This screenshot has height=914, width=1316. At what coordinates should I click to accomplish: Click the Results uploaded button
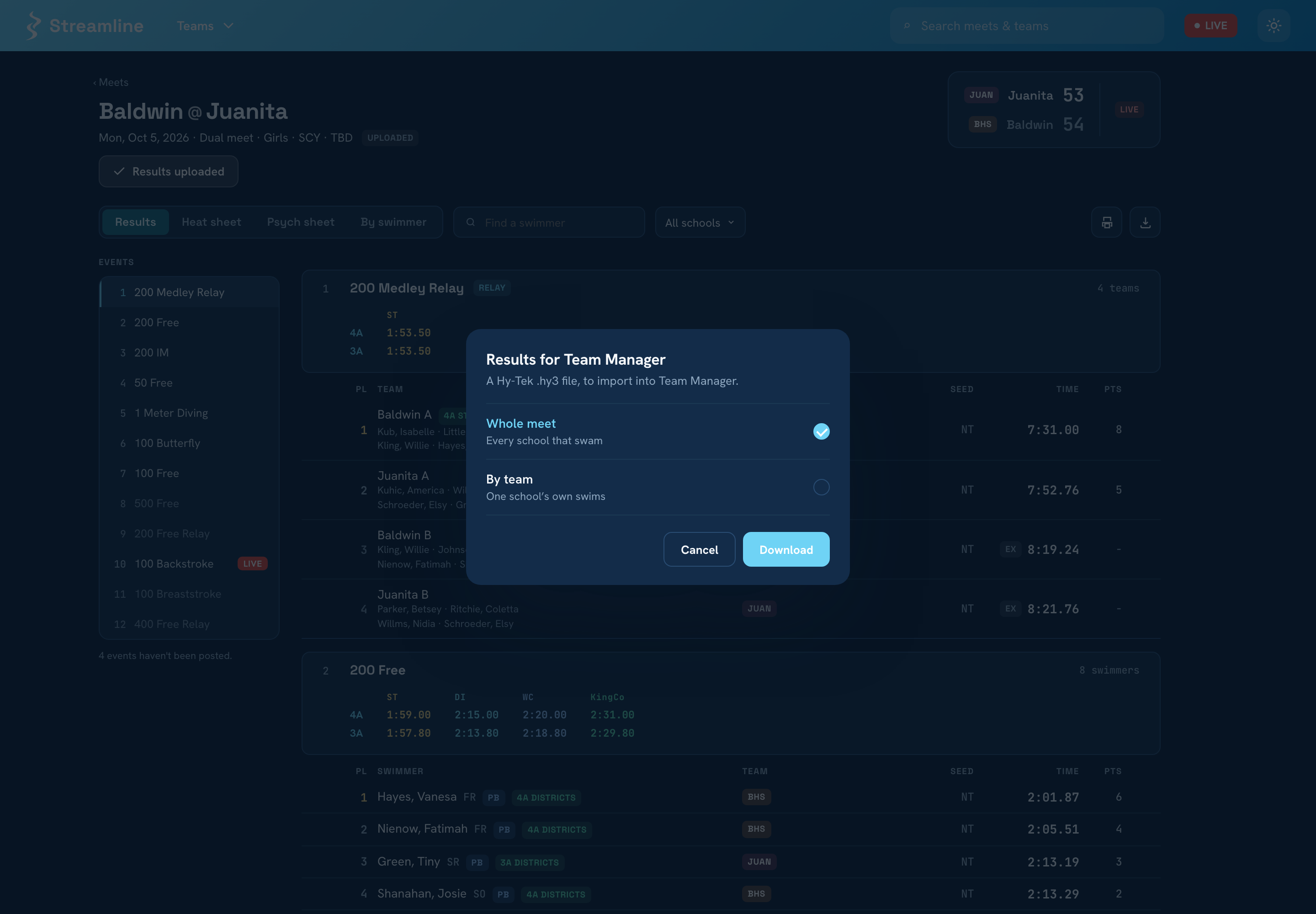coord(168,171)
